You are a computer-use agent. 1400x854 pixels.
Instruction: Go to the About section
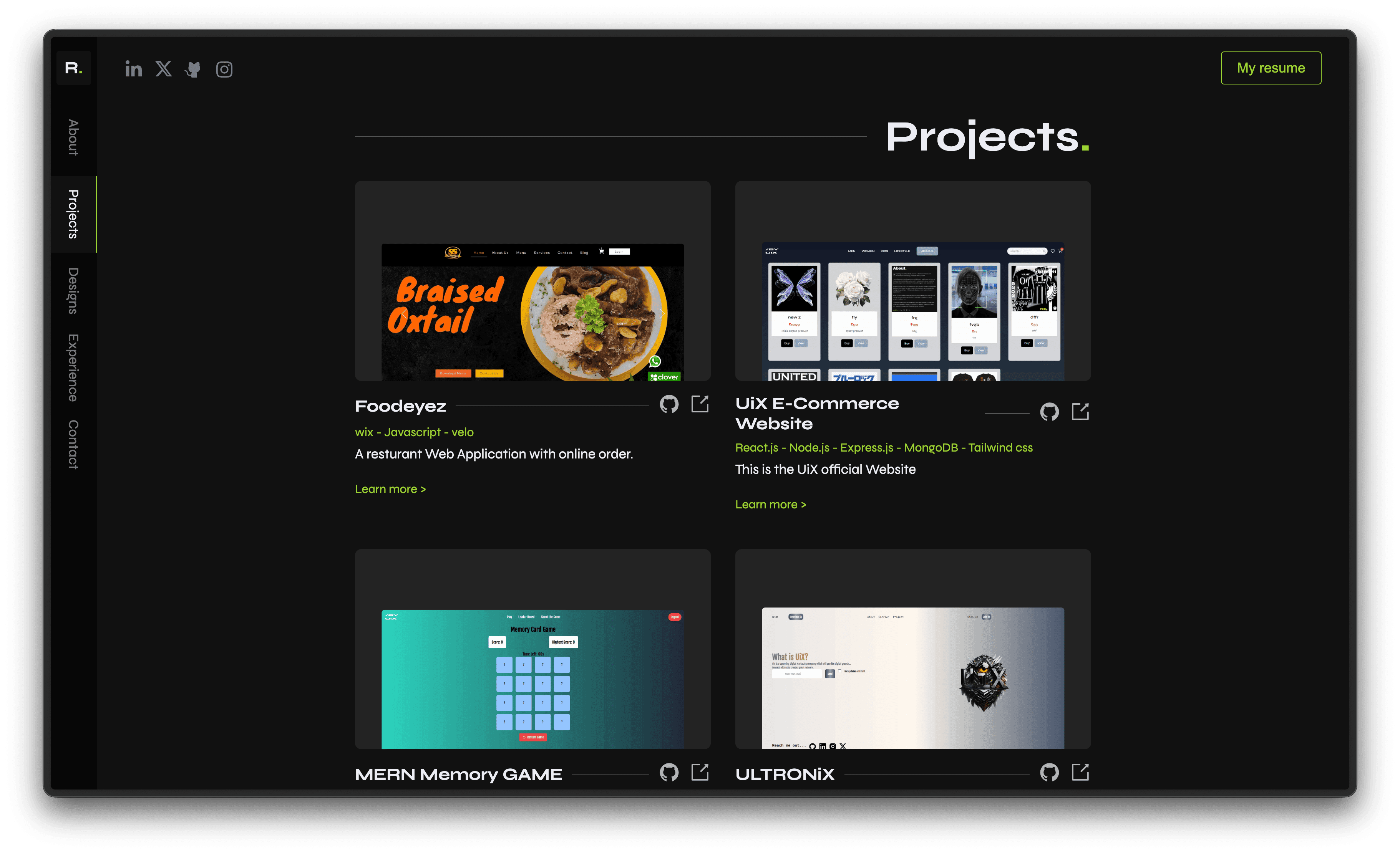click(x=73, y=137)
